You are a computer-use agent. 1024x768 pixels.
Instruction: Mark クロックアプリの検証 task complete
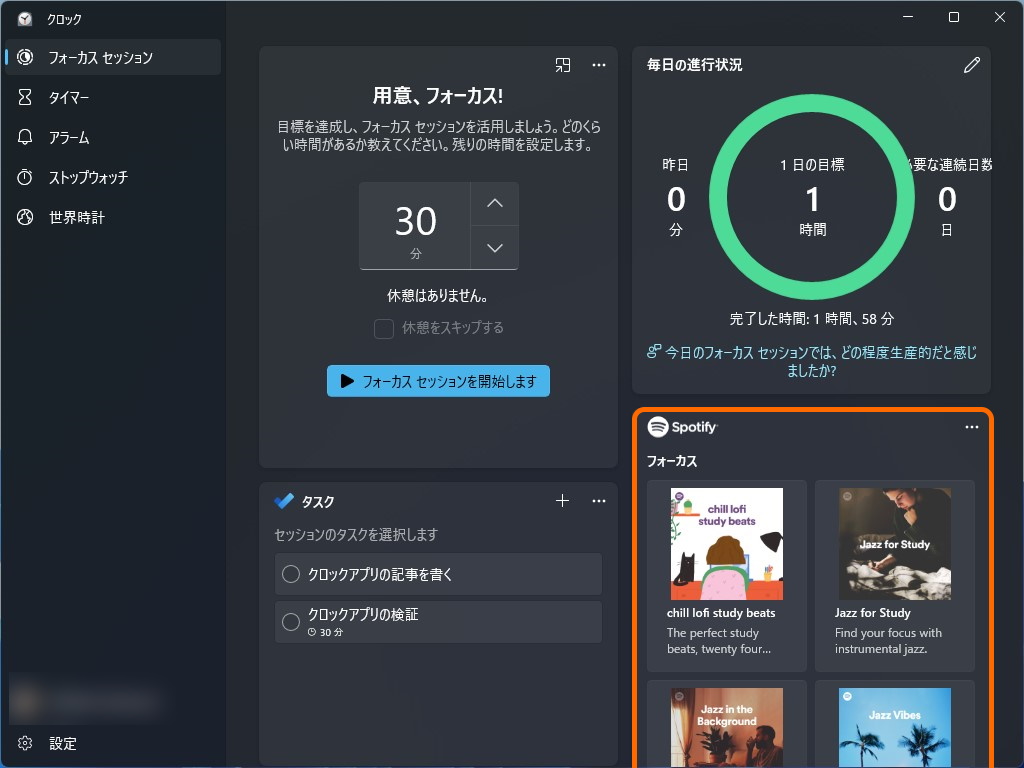point(290,622)
